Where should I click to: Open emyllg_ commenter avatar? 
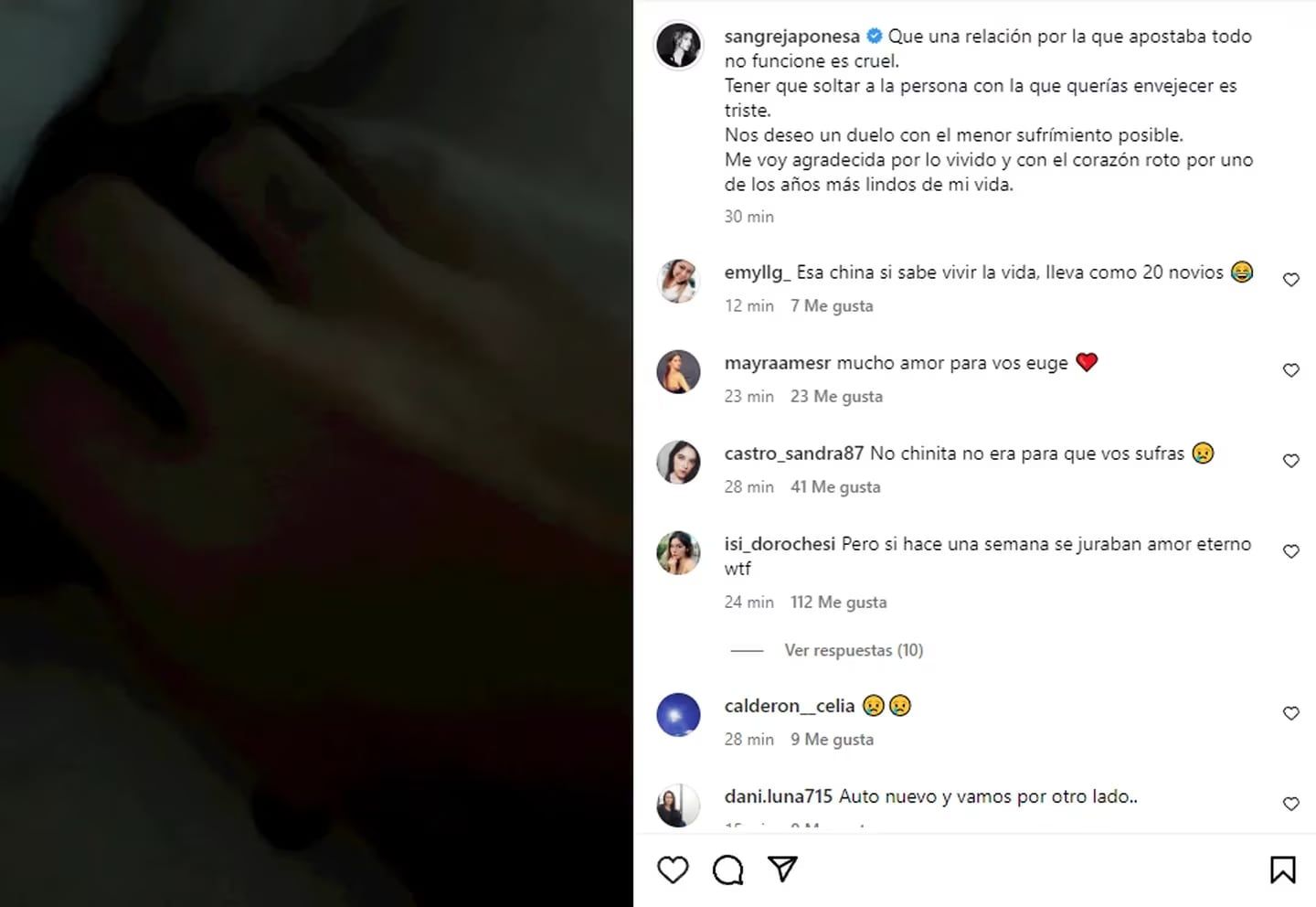678,281
